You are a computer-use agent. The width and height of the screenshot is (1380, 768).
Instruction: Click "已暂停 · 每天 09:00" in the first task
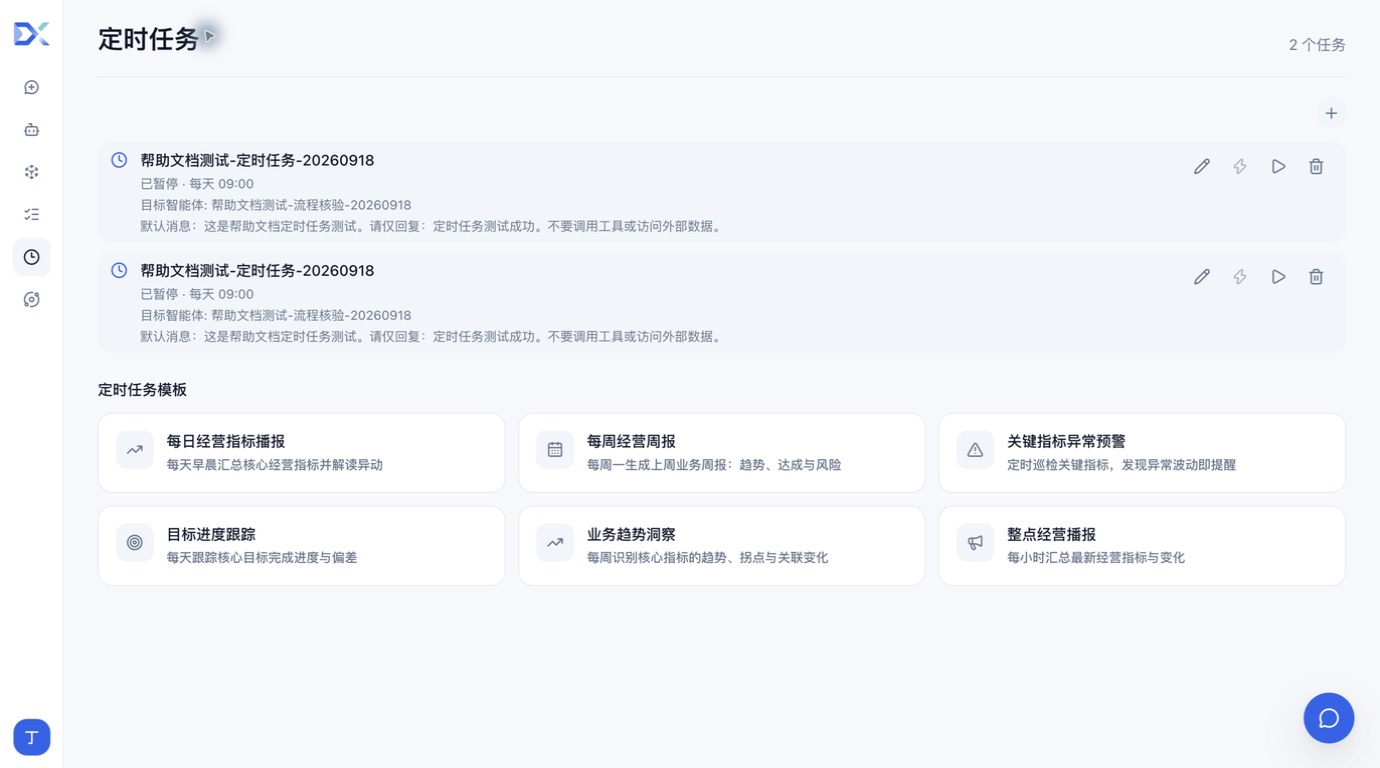point(197,184)
